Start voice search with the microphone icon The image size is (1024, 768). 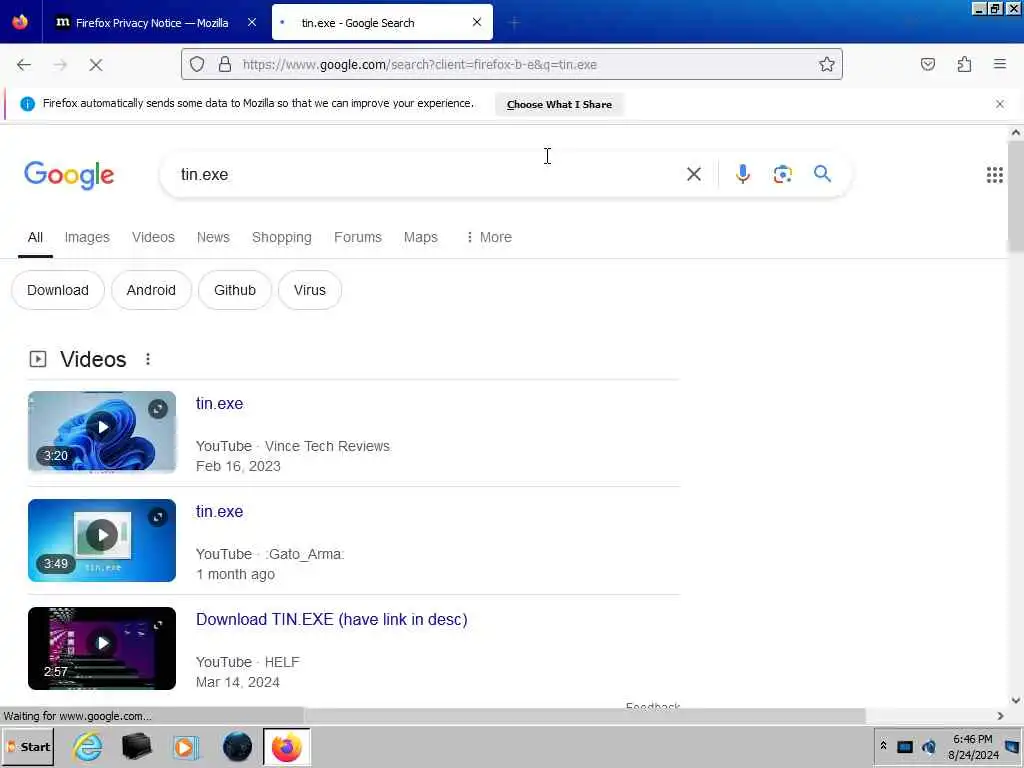(743, 174)
